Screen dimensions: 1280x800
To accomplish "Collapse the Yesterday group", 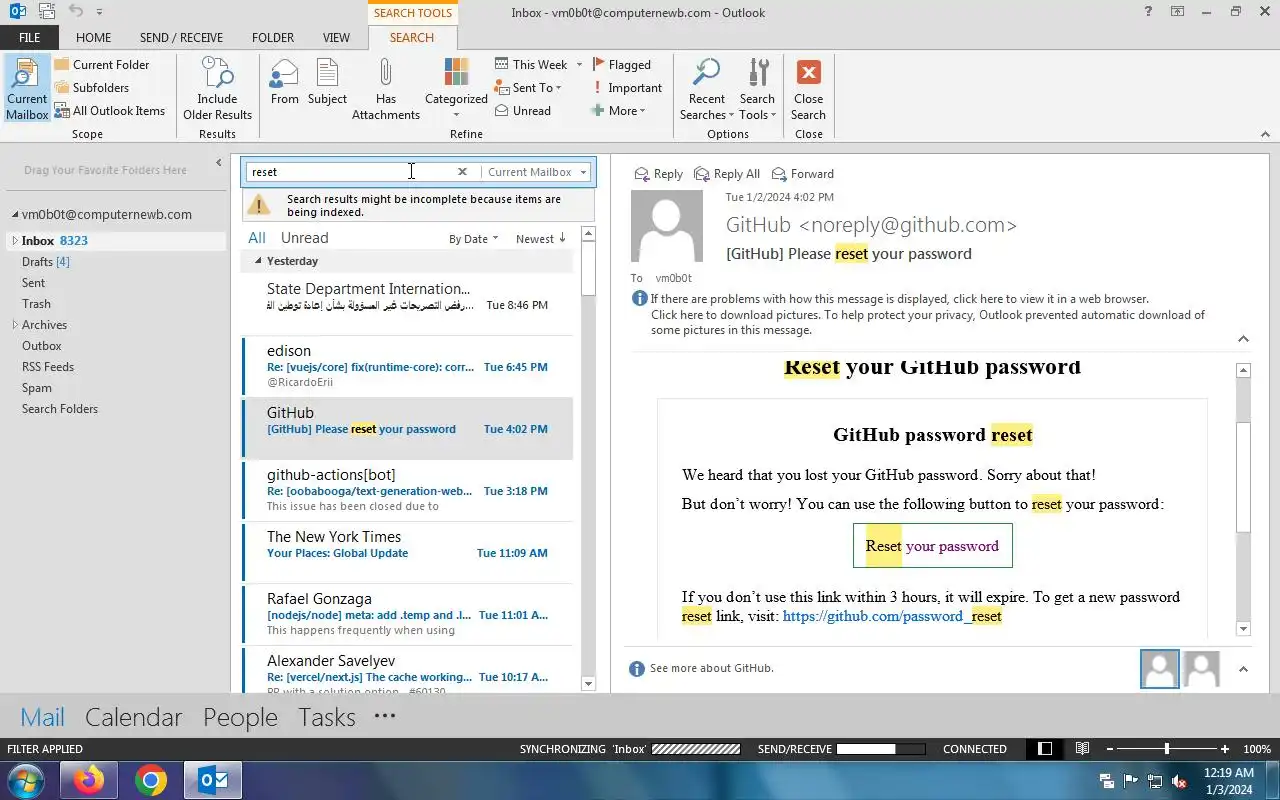I will (257, 261).
